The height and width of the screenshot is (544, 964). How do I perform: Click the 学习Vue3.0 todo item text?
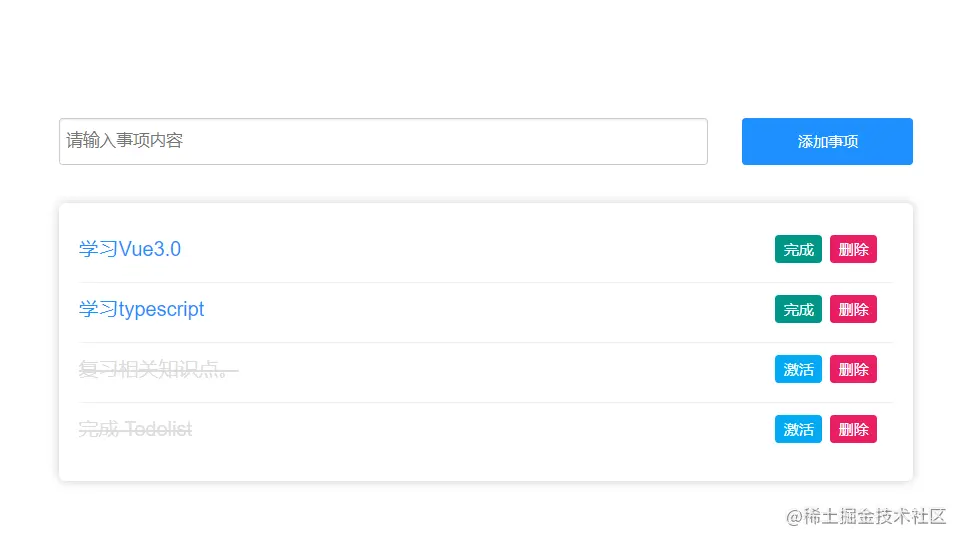pos(130,249)
